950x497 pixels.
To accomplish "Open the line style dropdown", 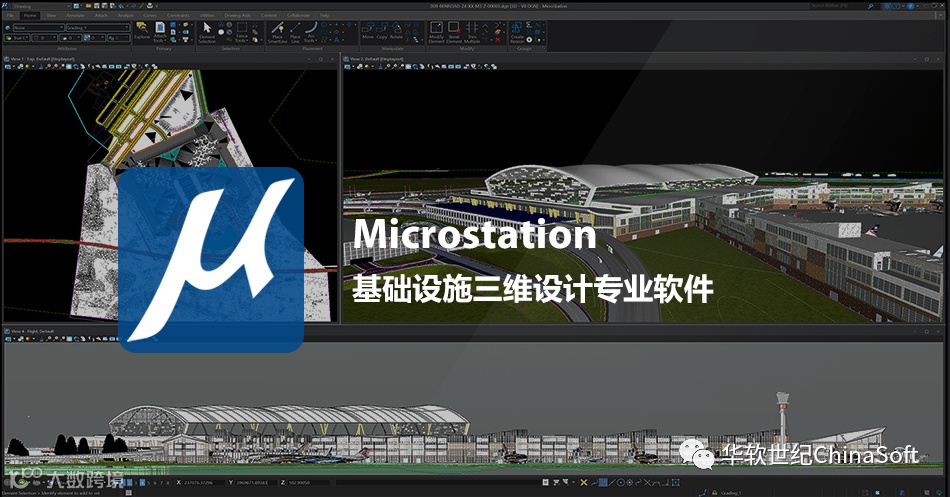I will 44,38.
